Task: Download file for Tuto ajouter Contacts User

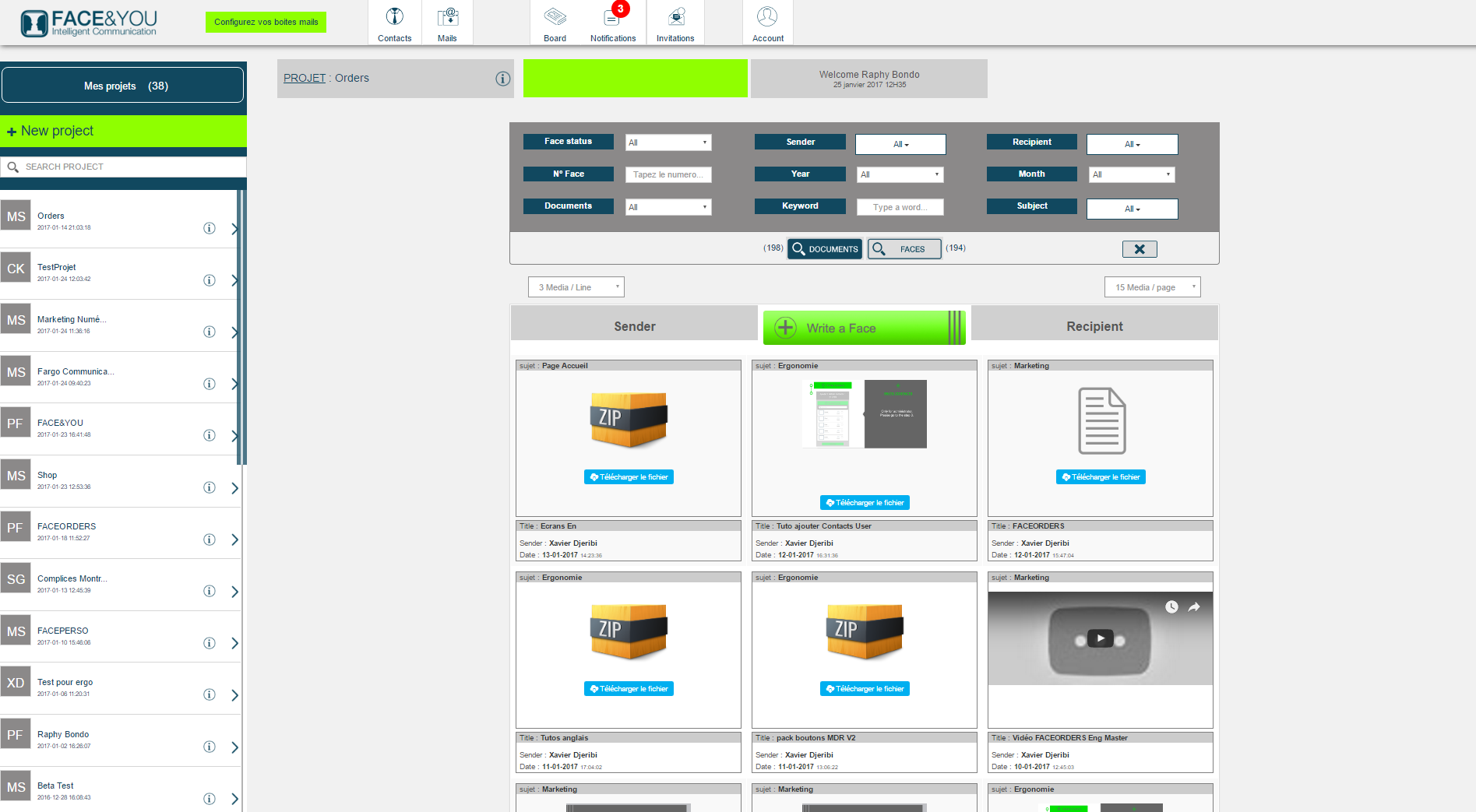Action: 865,503
